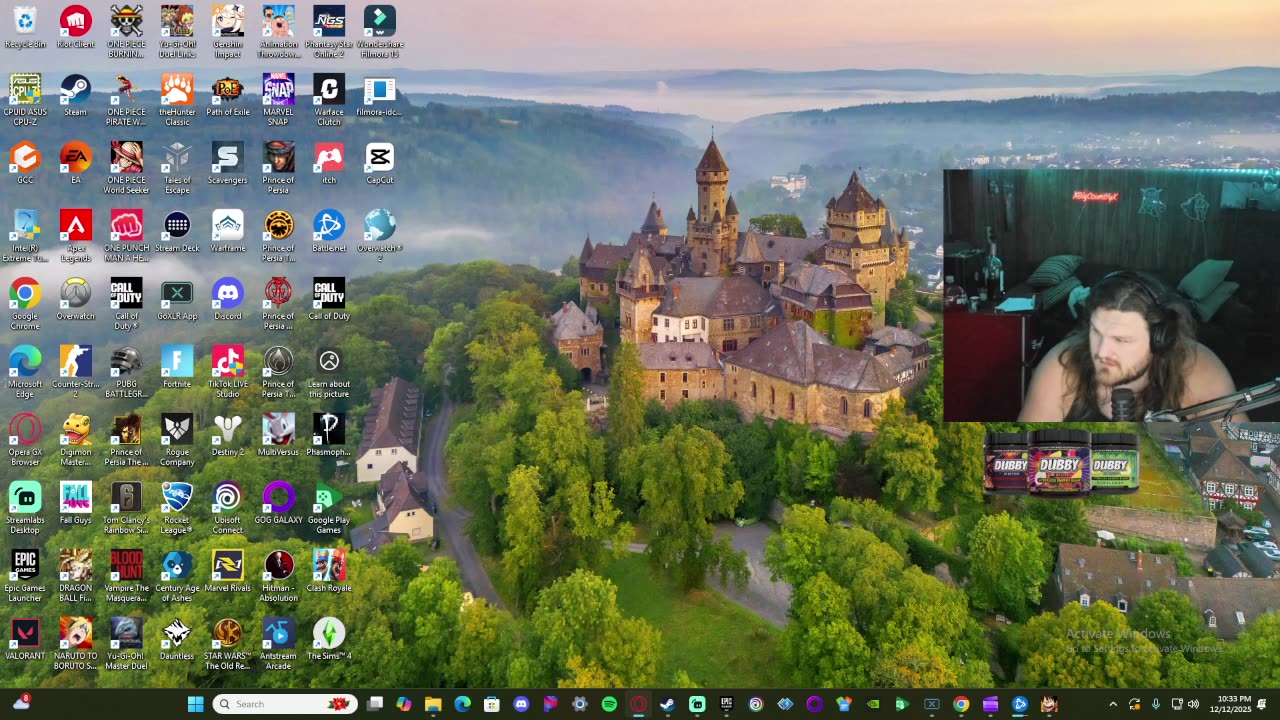Select the Marvel Rivals desktop icon

pos(227,572)
